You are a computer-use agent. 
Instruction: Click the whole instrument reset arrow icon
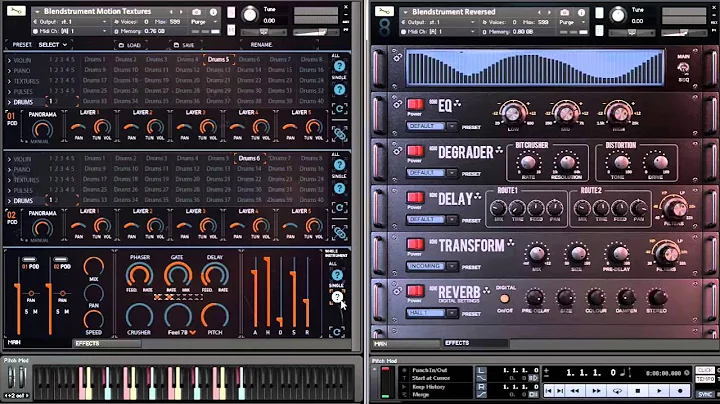(x=337, y=332)
